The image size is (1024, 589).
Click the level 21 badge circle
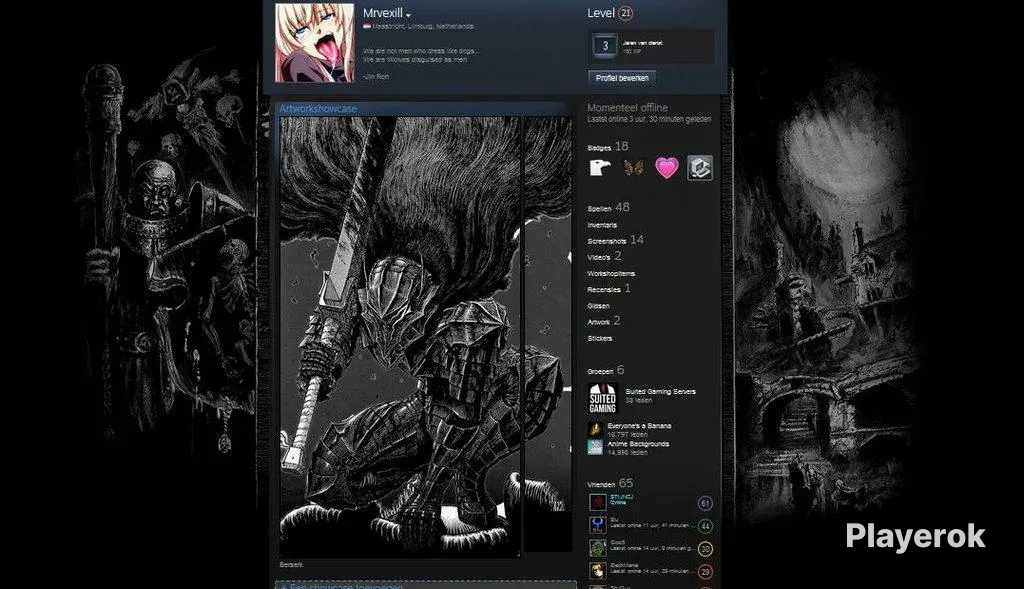coord(626,13)
